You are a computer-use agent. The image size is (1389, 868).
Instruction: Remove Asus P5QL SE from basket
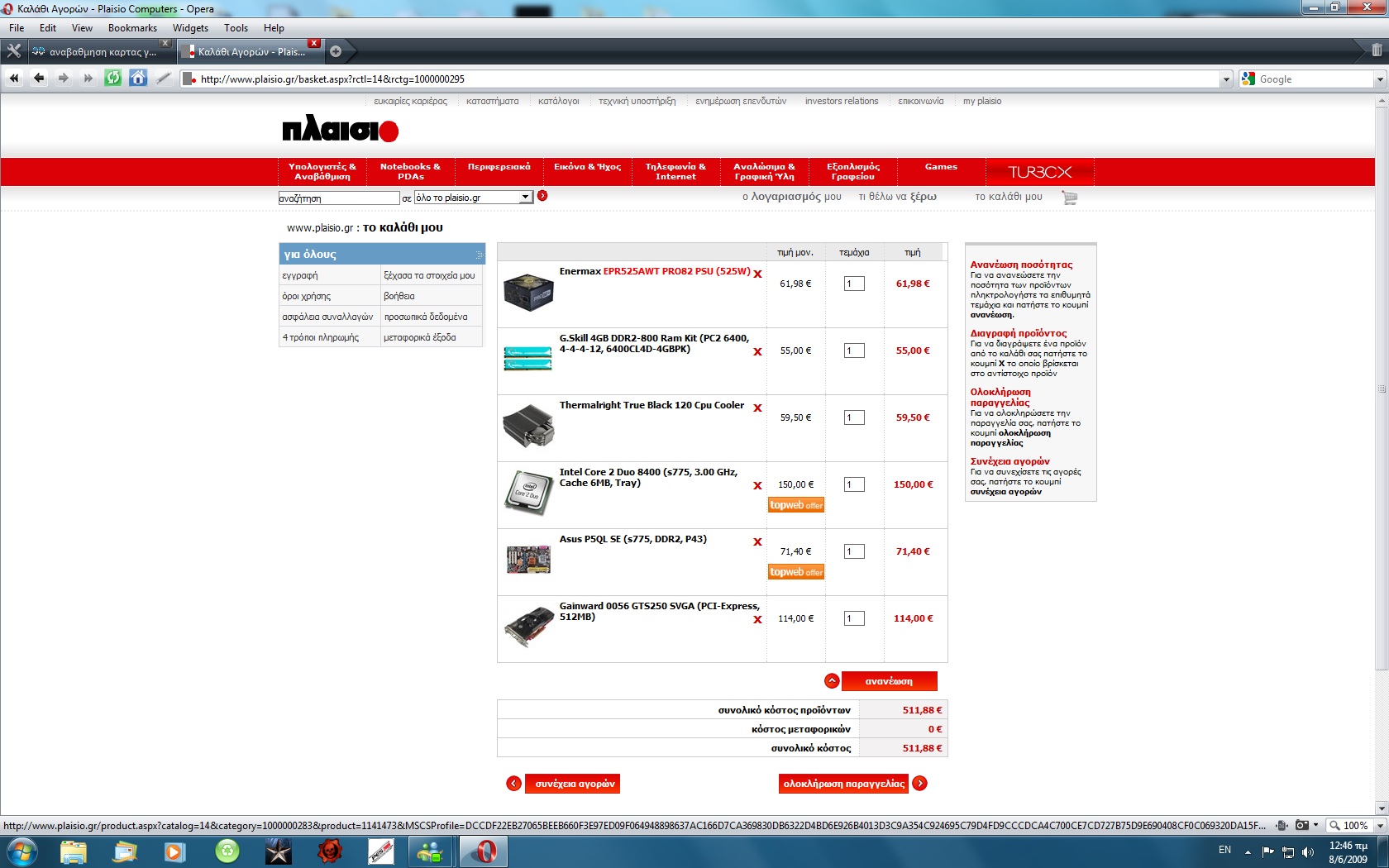tap(757, 541)
